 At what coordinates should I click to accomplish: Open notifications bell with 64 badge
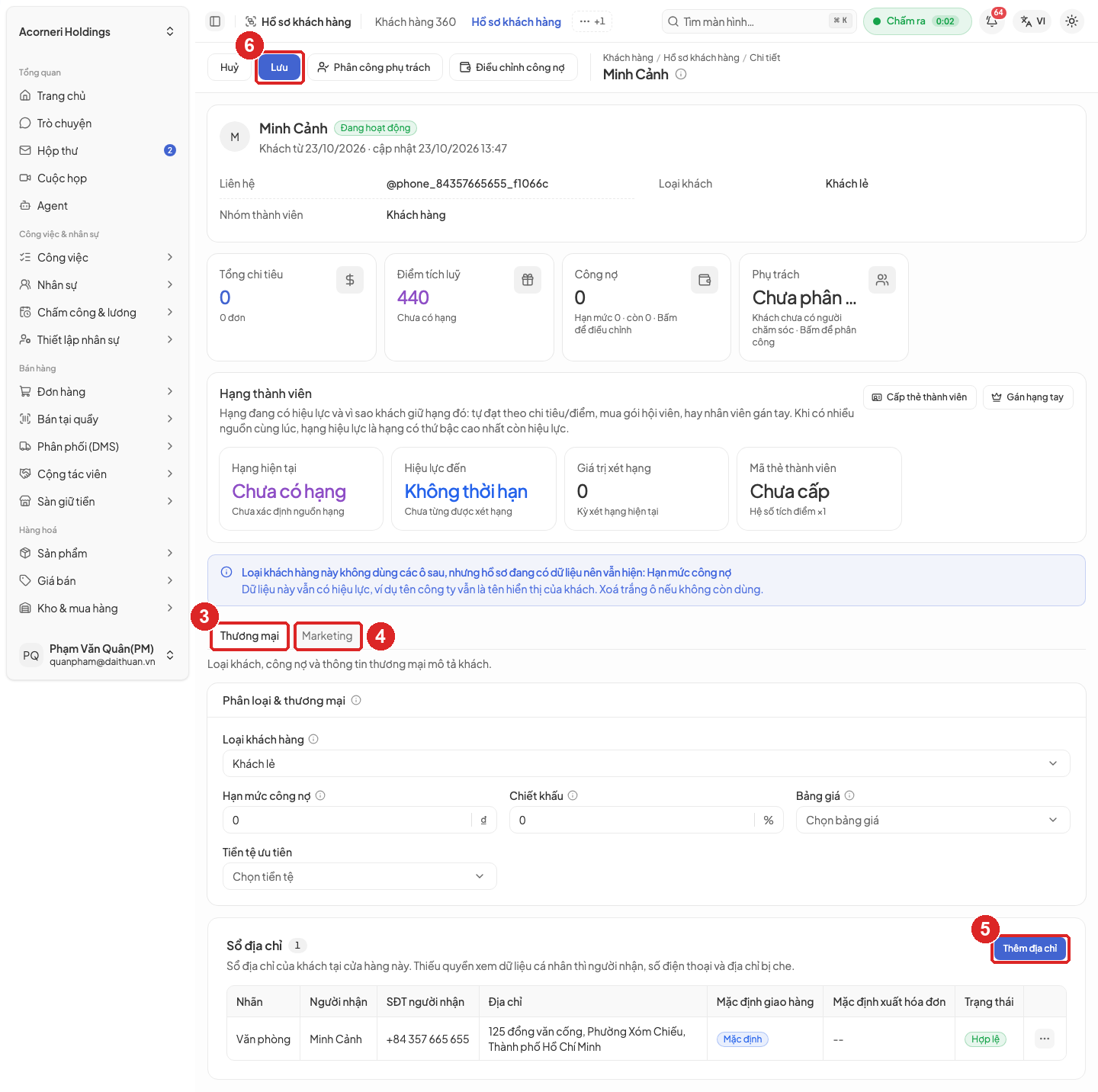[x=992, y=21]
